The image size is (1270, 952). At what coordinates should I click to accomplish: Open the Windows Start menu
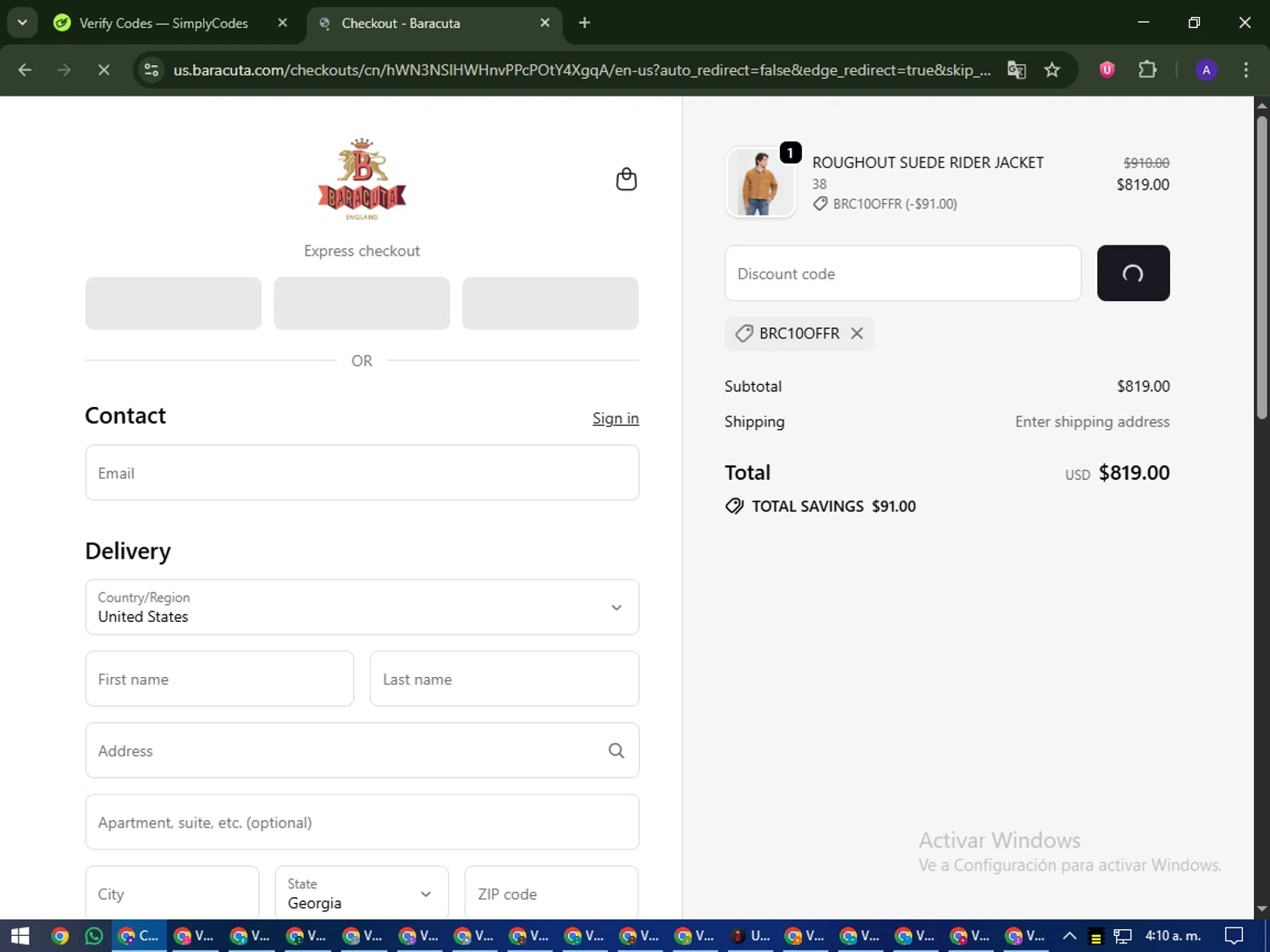tap(19, 936)
